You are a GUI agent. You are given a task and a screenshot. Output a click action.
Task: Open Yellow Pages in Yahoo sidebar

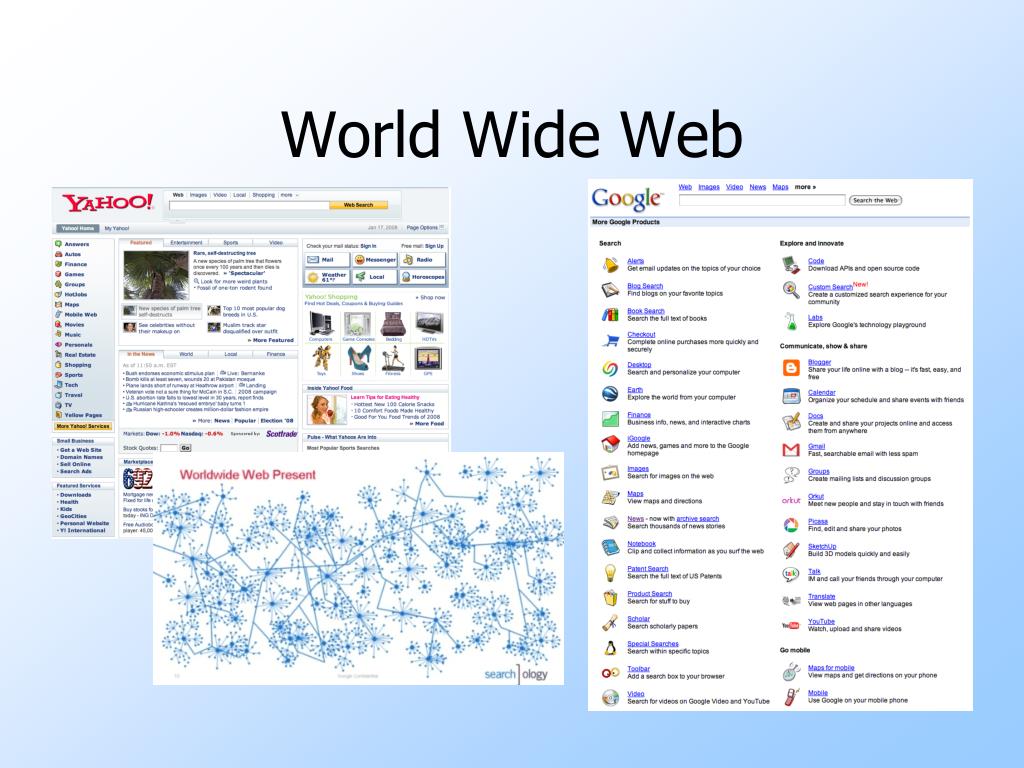tap(83, 415)
